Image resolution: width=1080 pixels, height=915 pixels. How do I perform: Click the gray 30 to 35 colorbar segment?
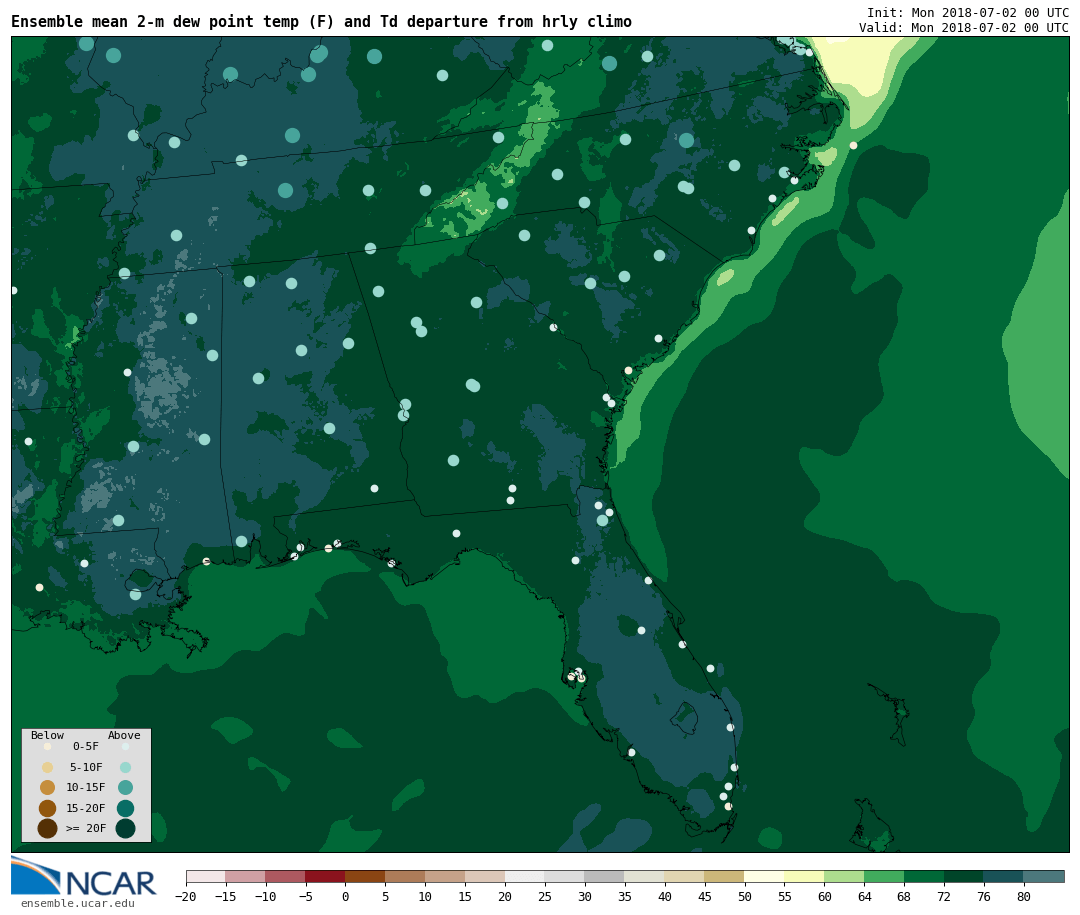pos(605,877)
